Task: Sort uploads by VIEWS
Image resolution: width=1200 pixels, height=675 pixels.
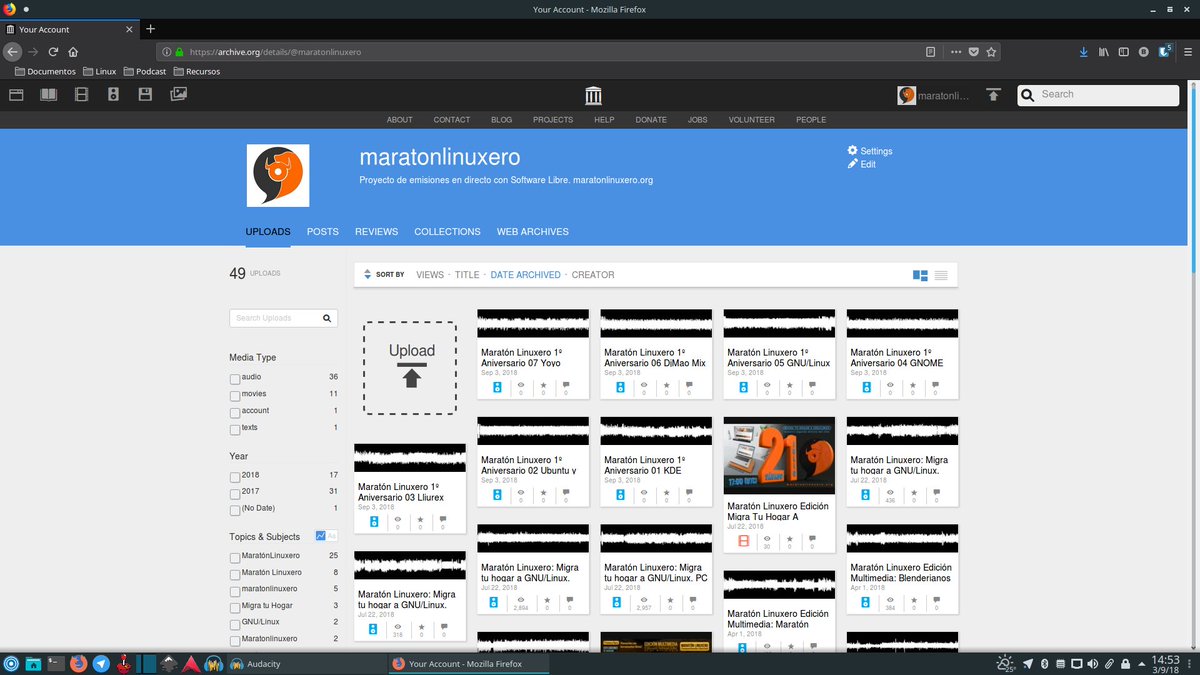Action: click(x=430, y=275)
